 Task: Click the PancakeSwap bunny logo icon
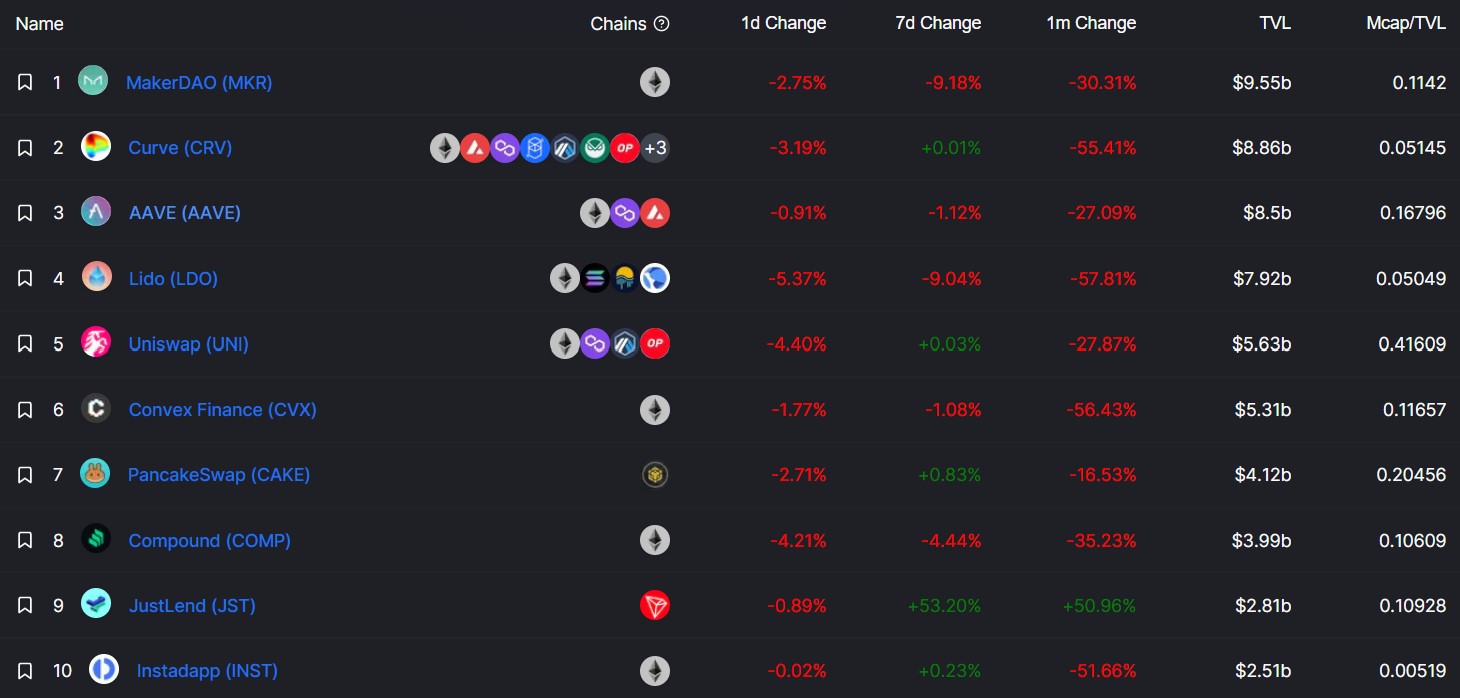pyautogui.click(x=95, y=474)
